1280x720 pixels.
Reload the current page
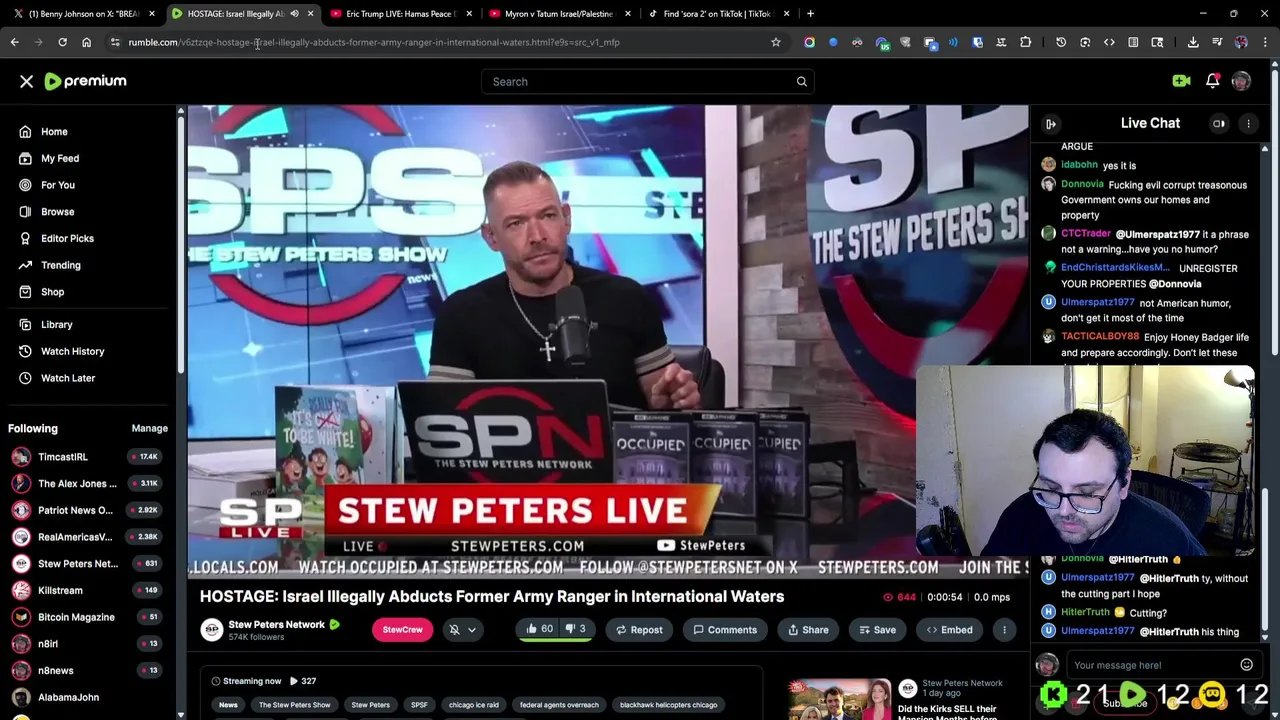click(62, 42)
